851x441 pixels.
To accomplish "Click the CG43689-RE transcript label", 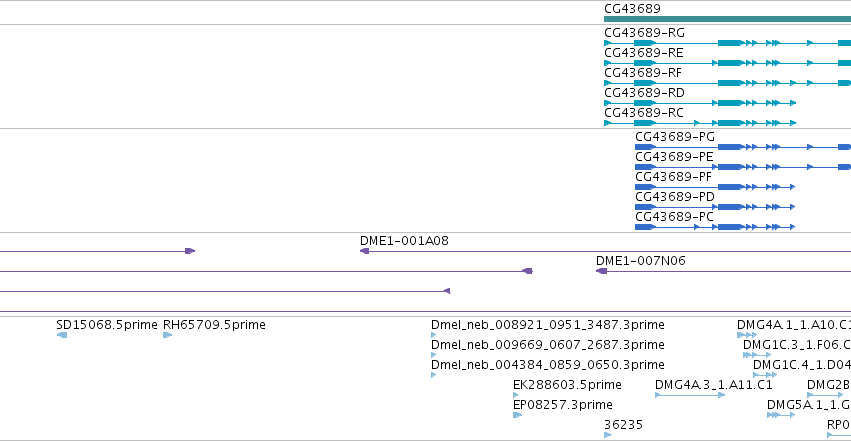I will (644, 53).
